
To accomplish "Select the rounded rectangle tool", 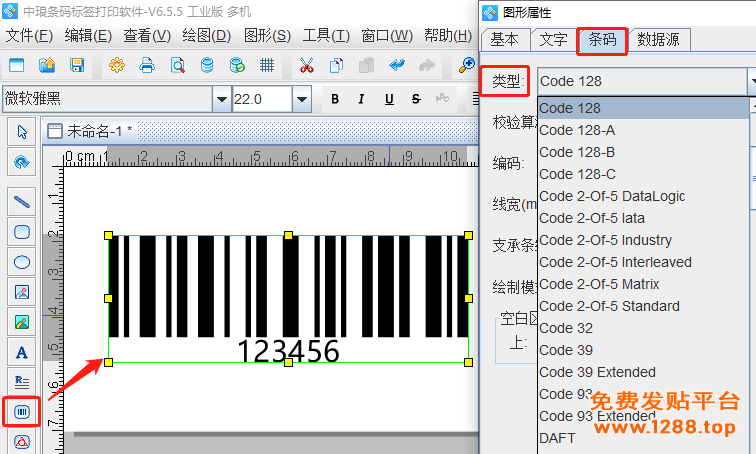I will 22,232.
